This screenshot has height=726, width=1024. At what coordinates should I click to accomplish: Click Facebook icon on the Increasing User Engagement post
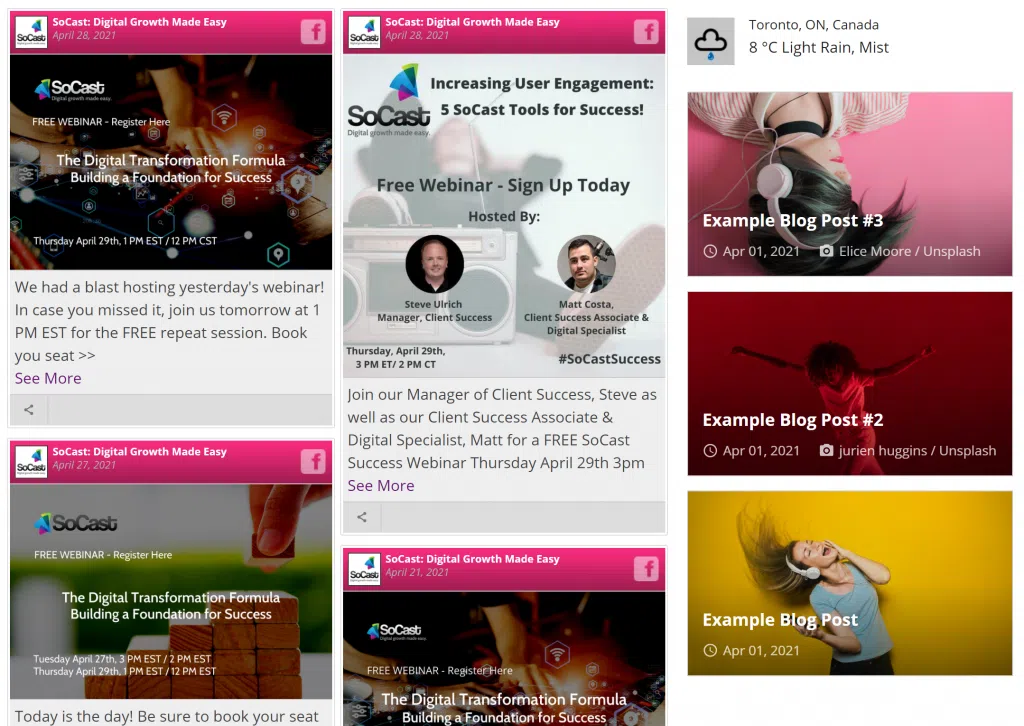click(647, 31)
